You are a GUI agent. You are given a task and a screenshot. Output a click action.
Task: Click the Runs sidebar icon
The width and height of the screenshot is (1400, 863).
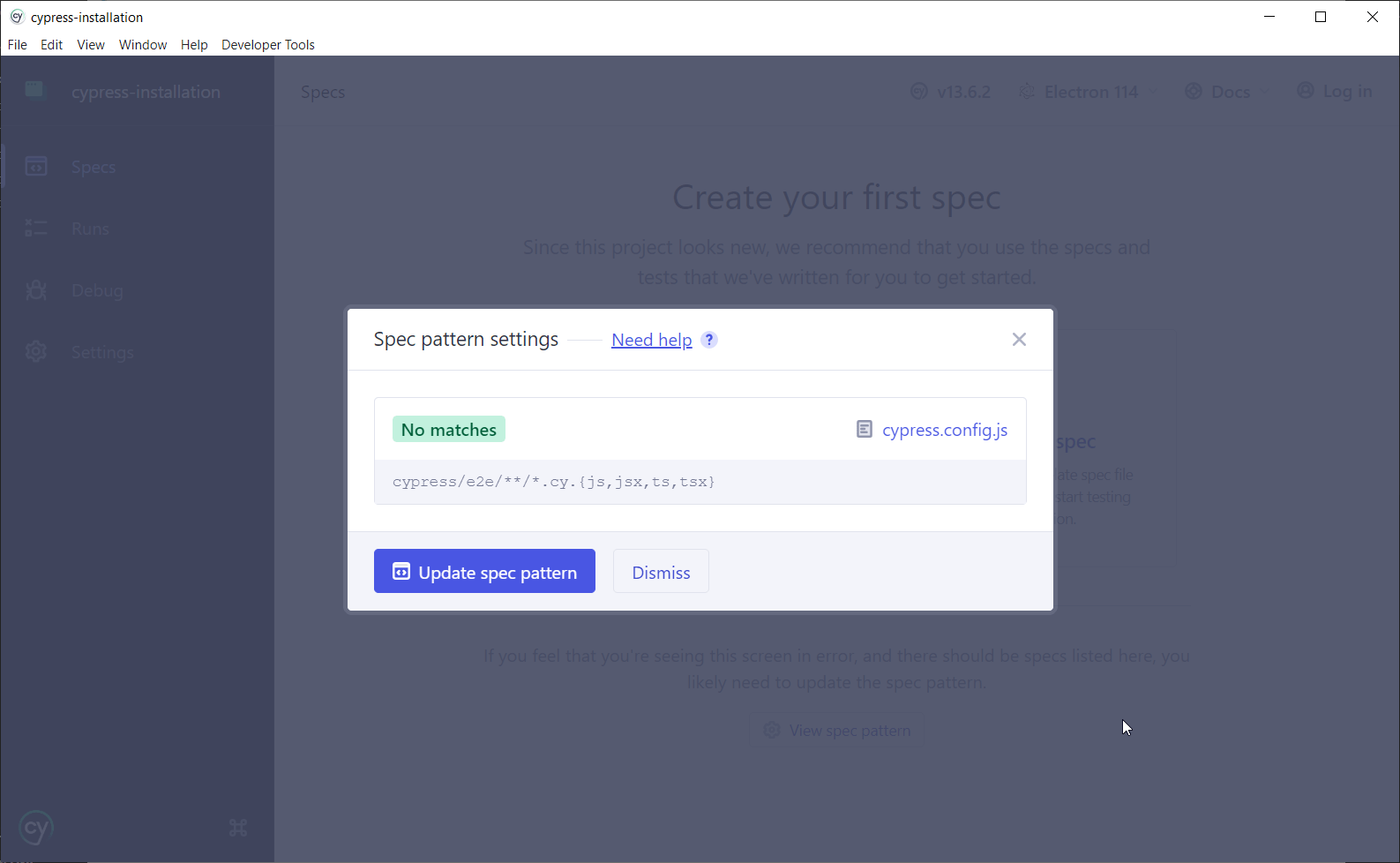click(x=36, y=229)
